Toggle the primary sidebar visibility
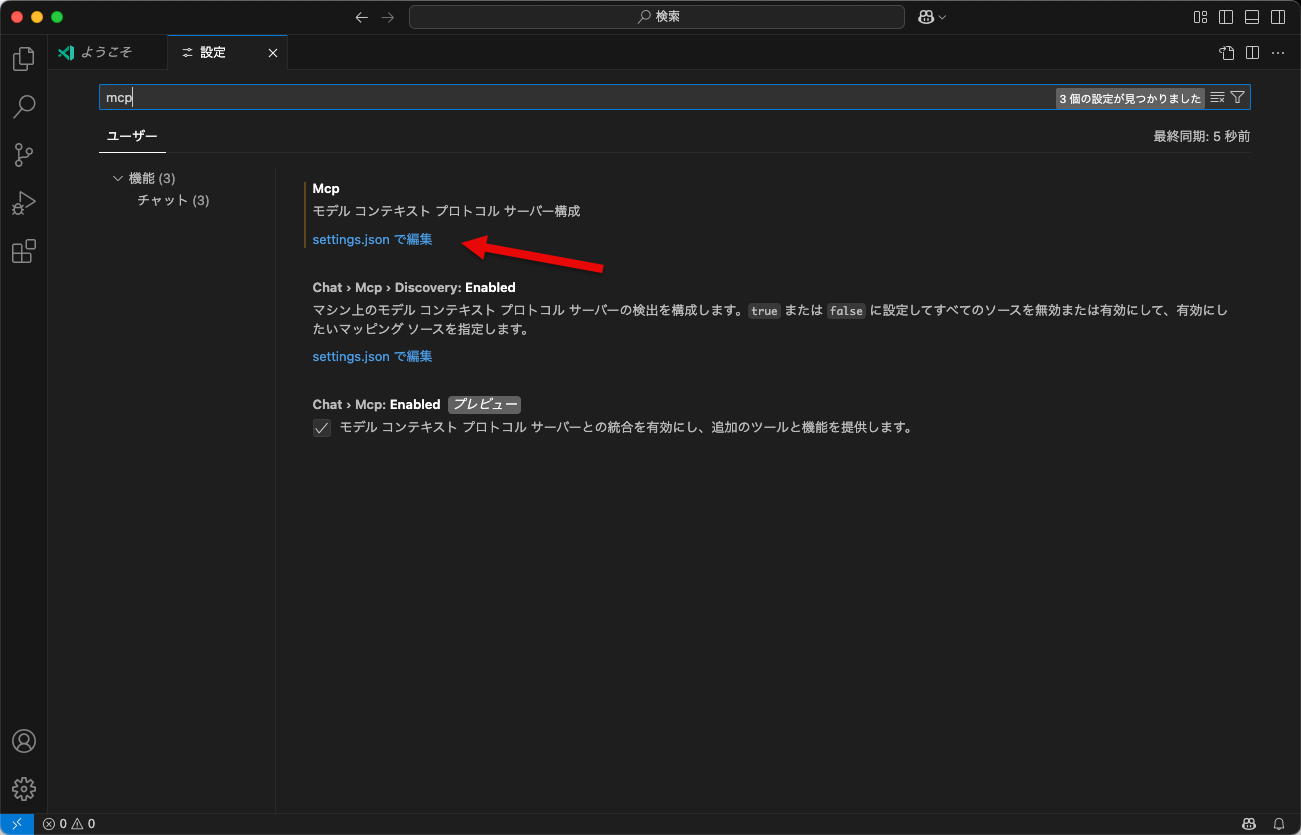Image resolution: width=1301 pixels, height=835 pixels. 1226,17
